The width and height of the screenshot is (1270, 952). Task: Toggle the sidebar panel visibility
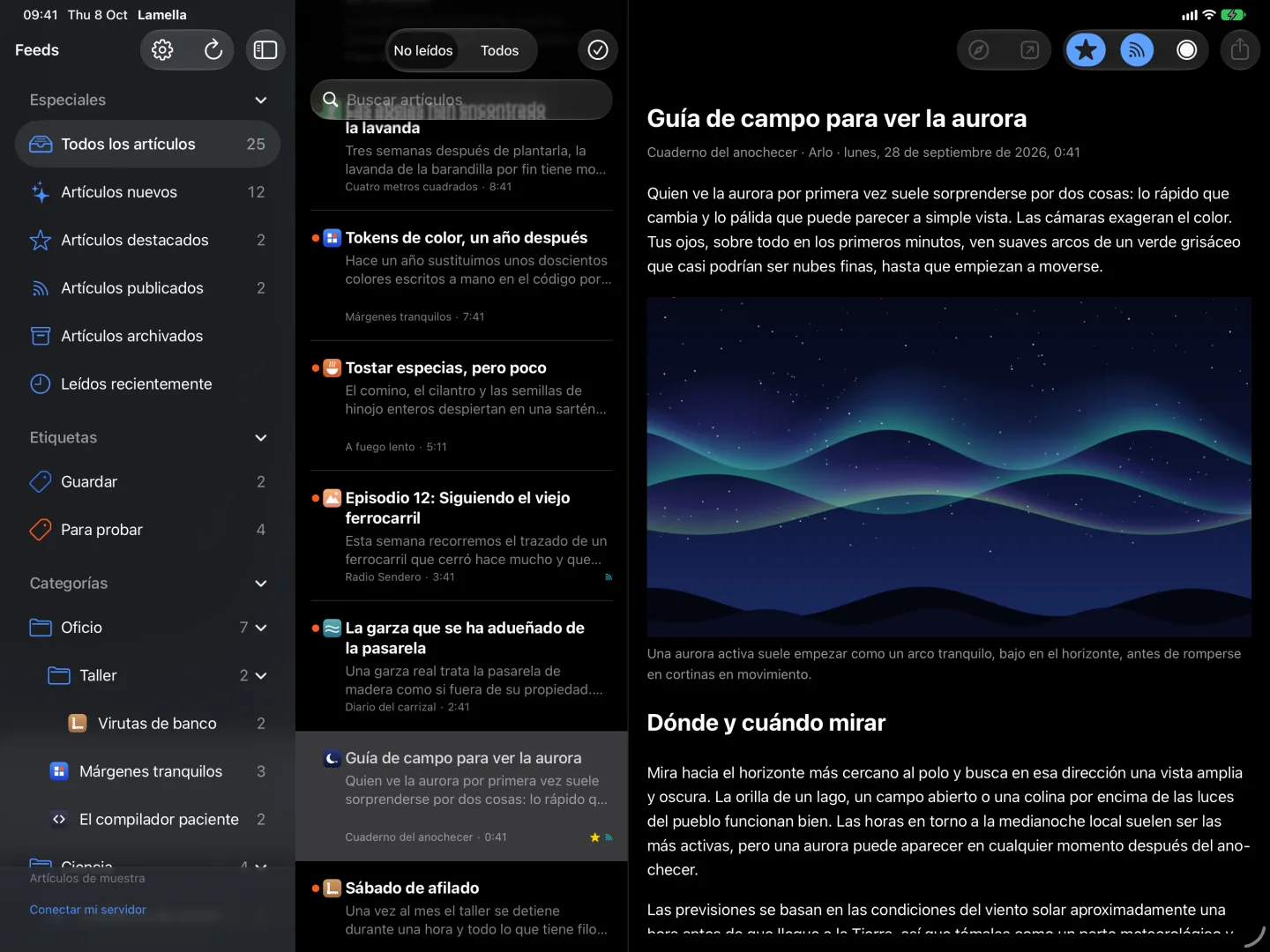[265, 50]
